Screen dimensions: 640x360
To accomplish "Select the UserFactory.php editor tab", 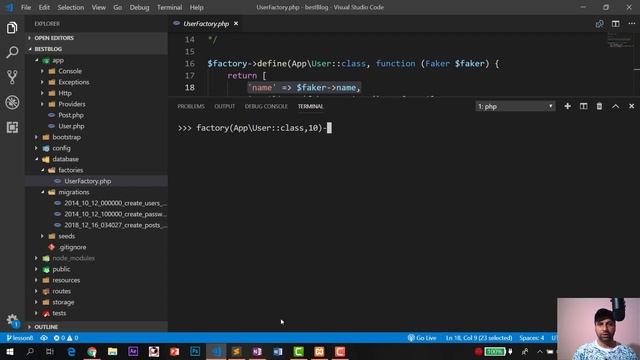I will point(206,24).
